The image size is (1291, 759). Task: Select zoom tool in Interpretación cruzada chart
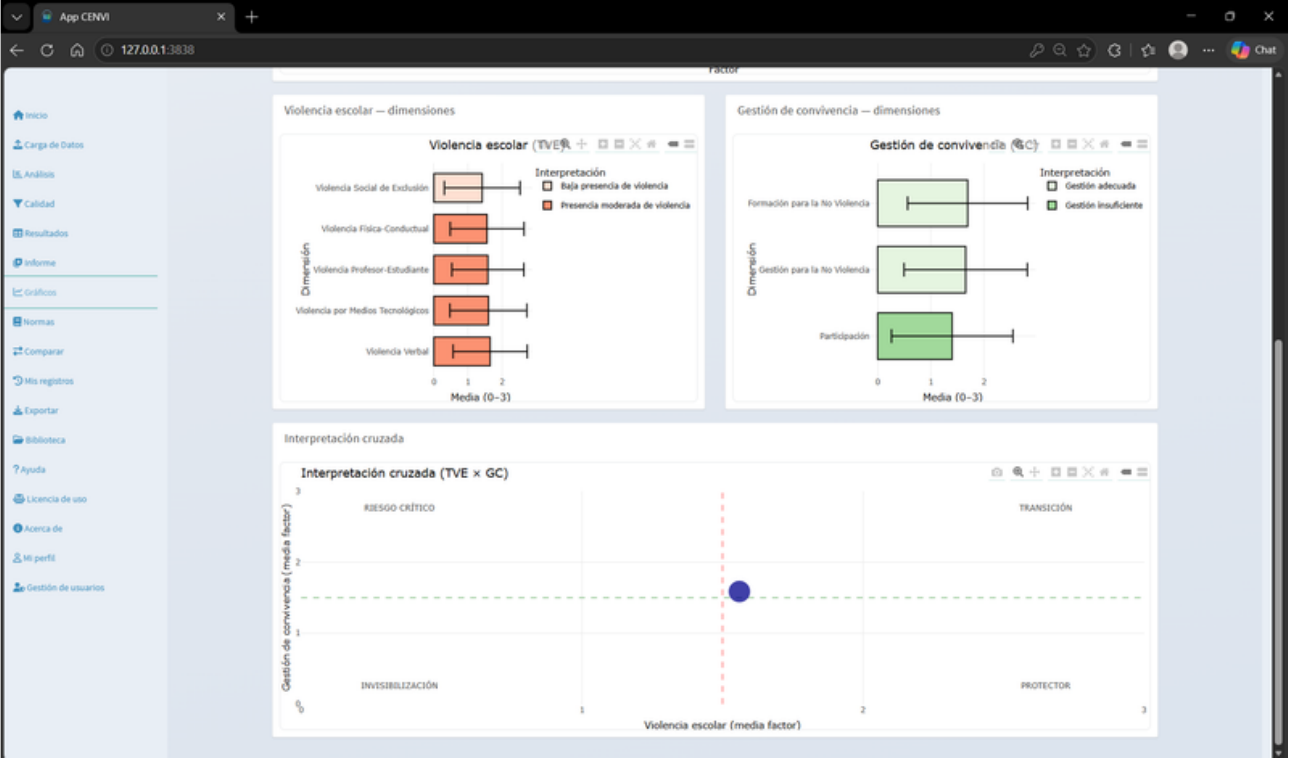[1018, 472]
